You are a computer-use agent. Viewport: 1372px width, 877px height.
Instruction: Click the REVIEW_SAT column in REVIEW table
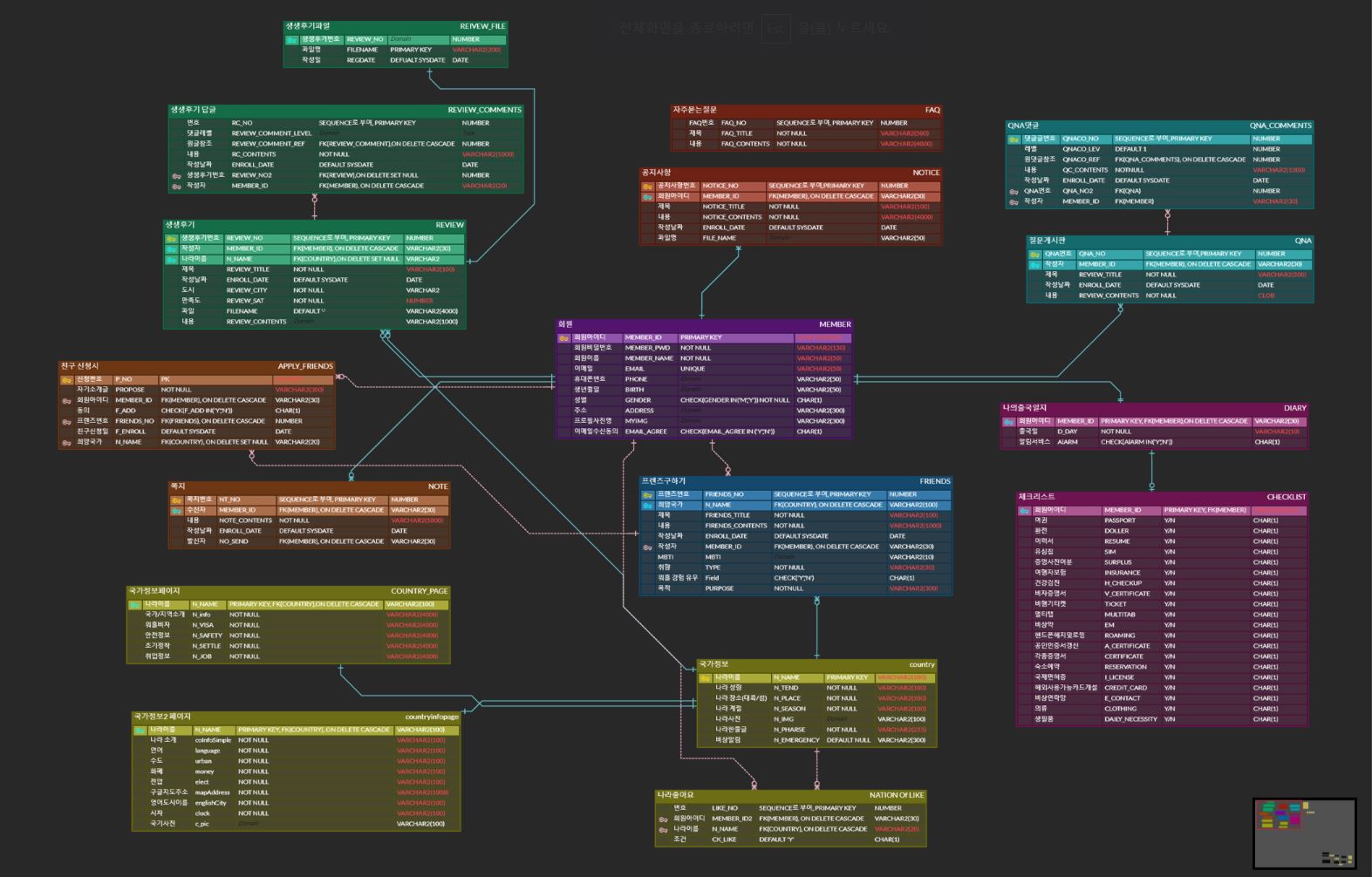(x=245, y=301)
